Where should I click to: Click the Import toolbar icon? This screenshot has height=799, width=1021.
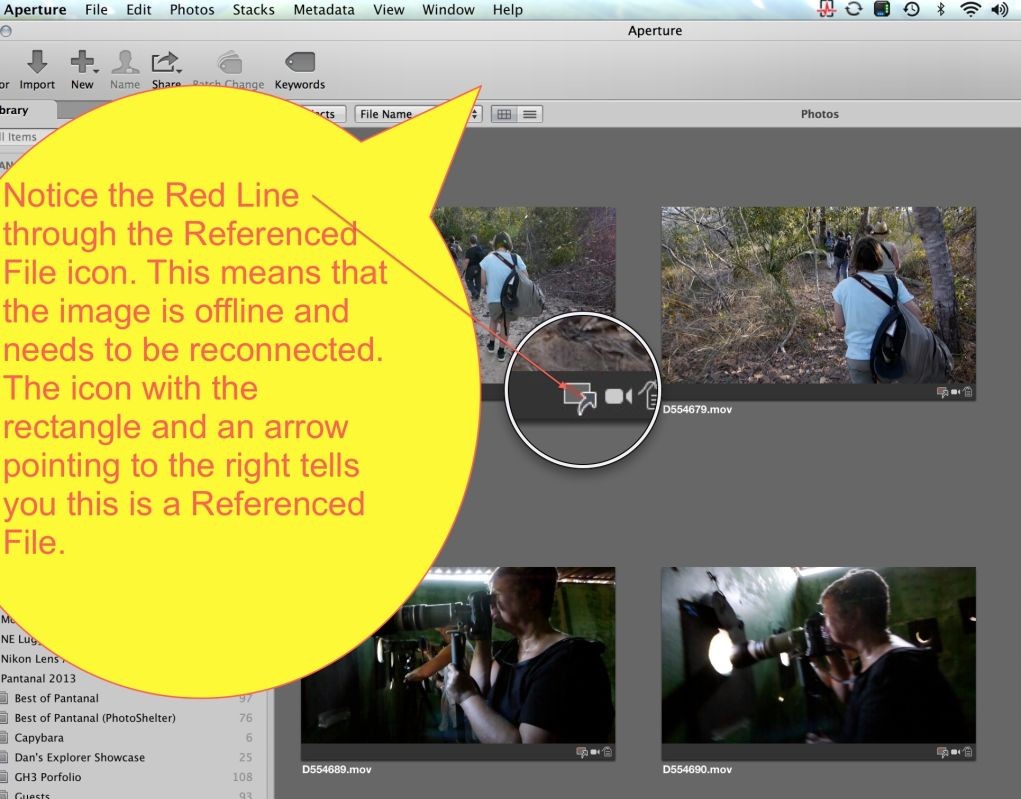coord(37,63)
